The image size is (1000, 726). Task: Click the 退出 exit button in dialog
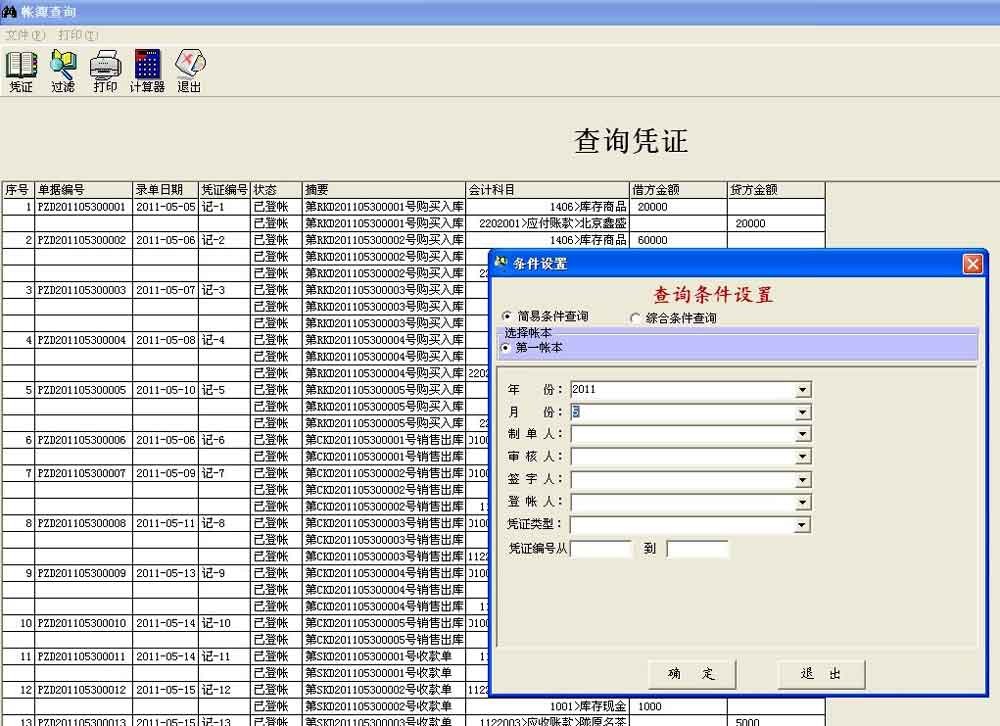coord(821,675)
